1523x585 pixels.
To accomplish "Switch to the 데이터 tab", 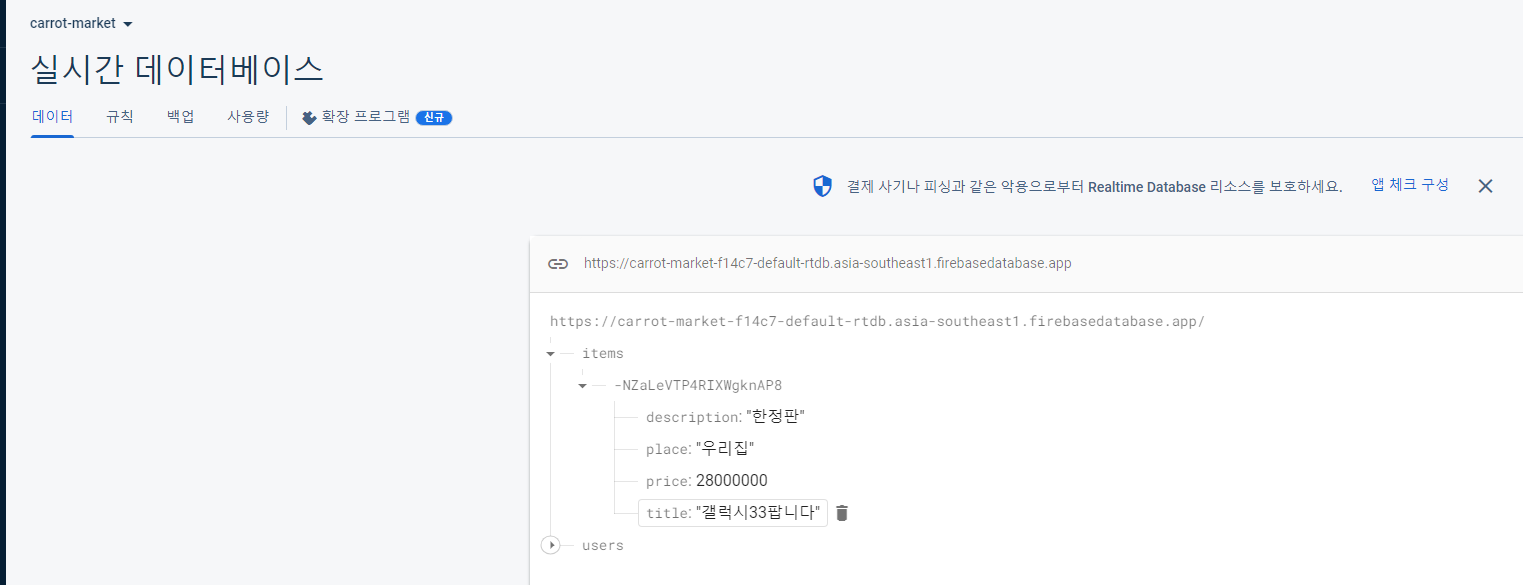I will point(52,116).
